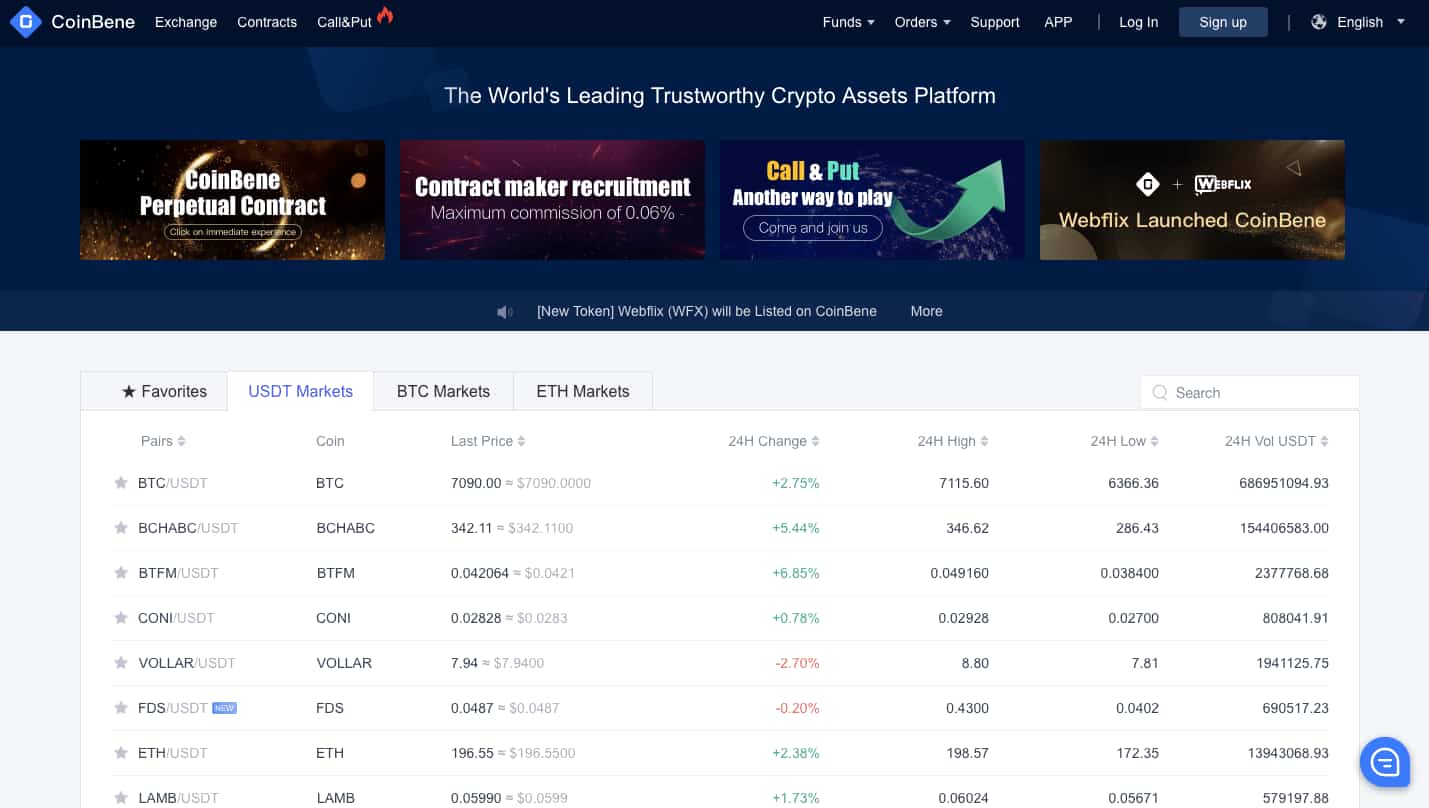Viewport: 1429px width, 808px height.
Task: Click the Log In link
Action: pos(1138,22)
